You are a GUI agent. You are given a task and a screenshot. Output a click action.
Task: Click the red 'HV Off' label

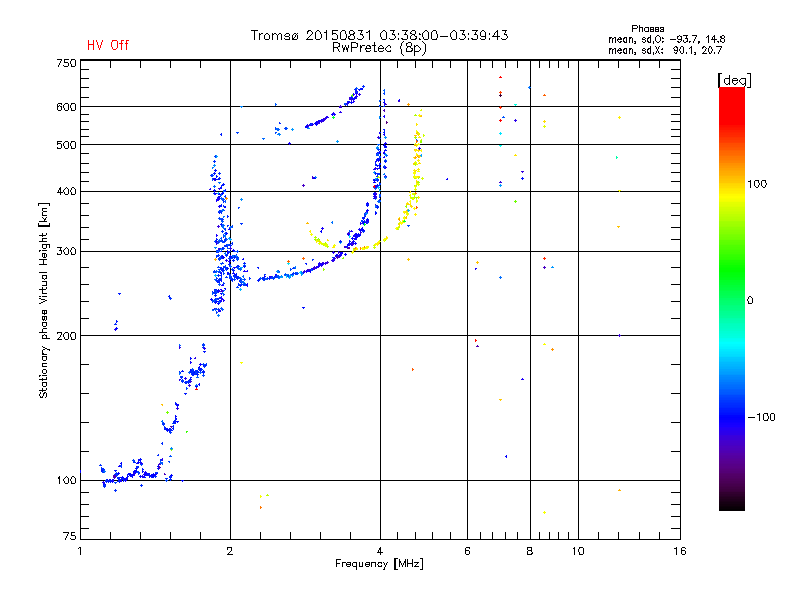[108, 45]
